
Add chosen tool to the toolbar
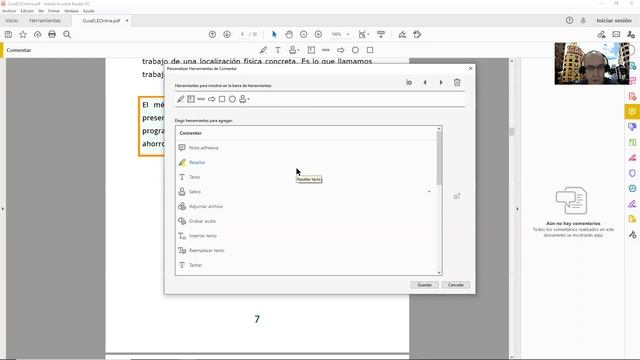[x=457, y=196]
